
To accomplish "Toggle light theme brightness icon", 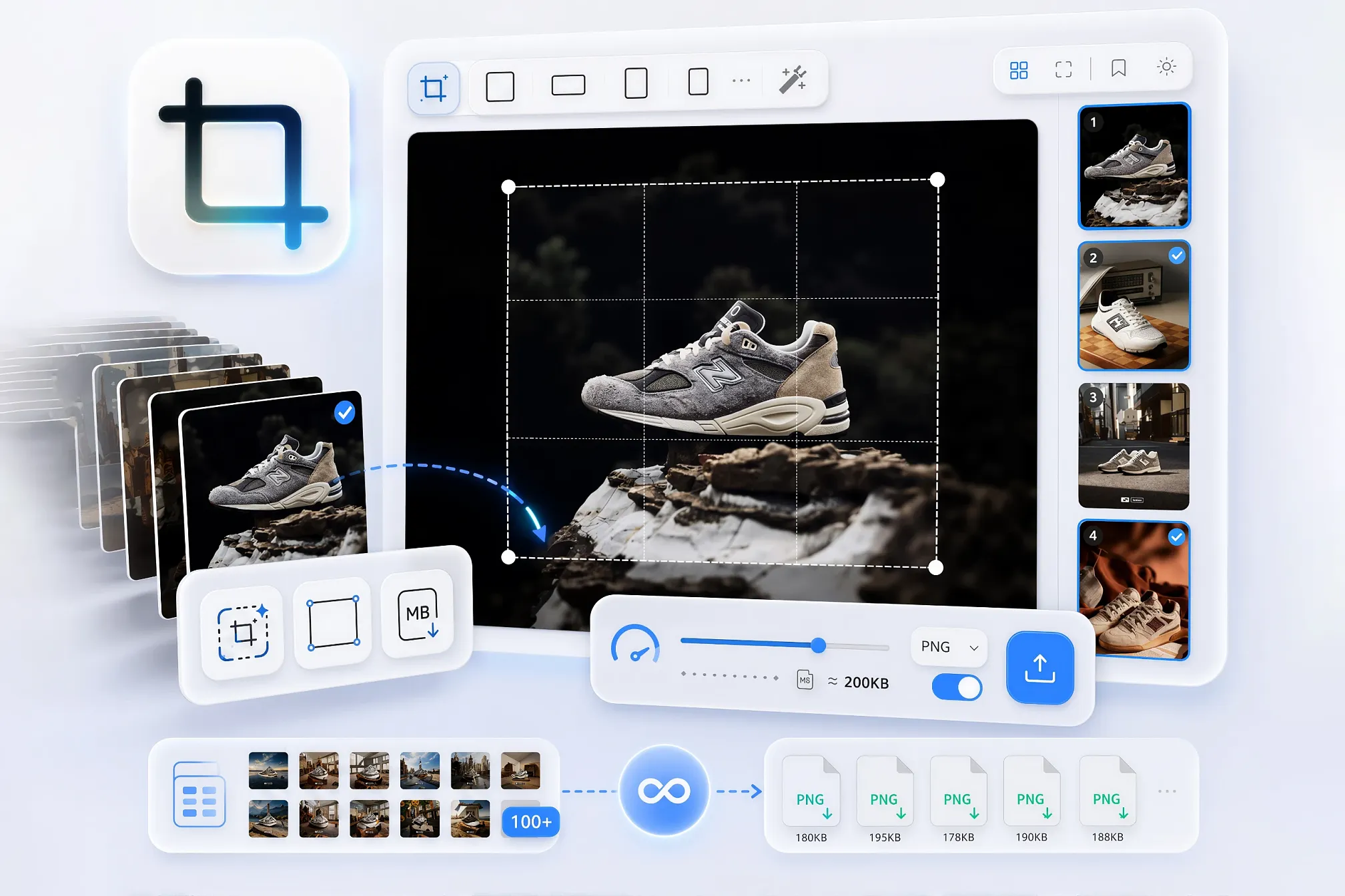I will (x=1166, y=67).
